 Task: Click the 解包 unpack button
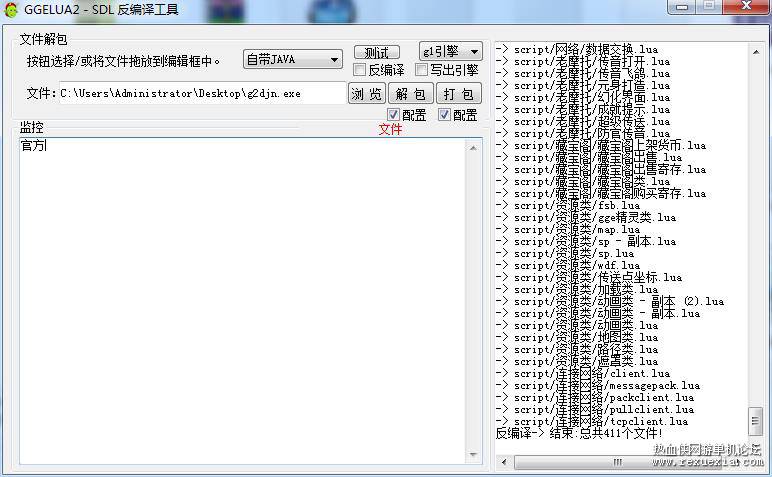(x=411, y=94)
